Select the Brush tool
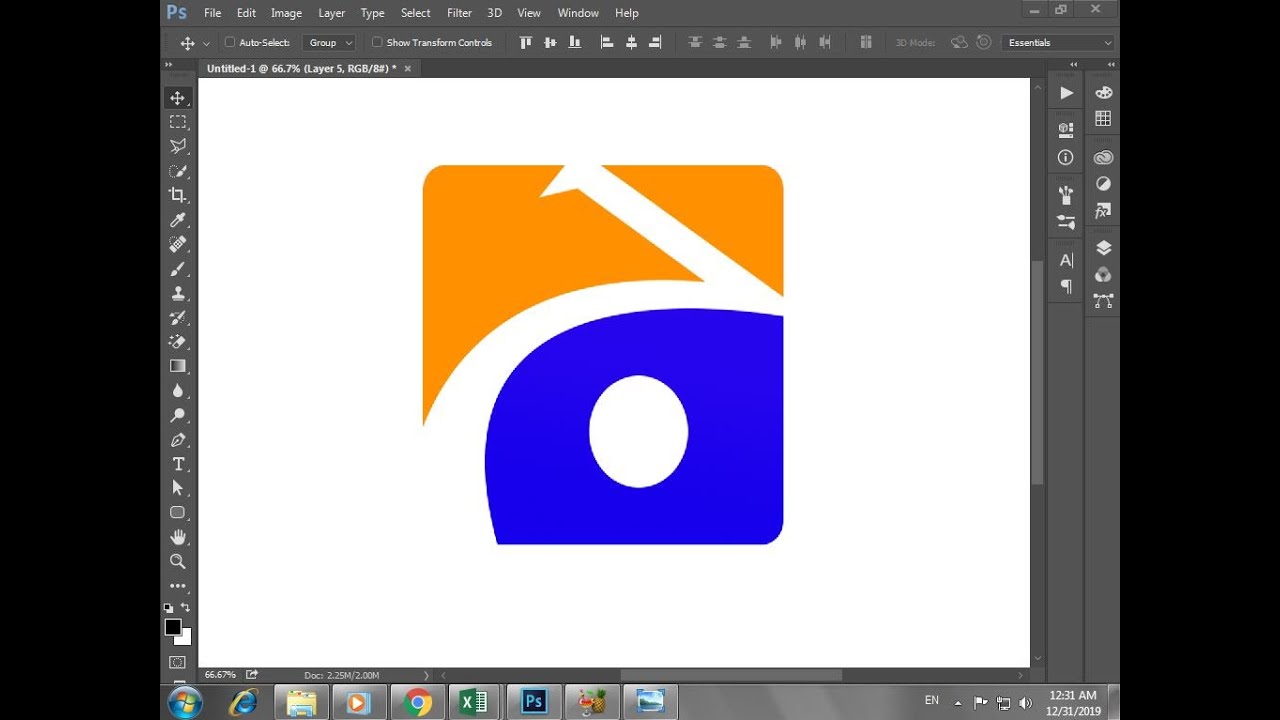 pos(178,269)
